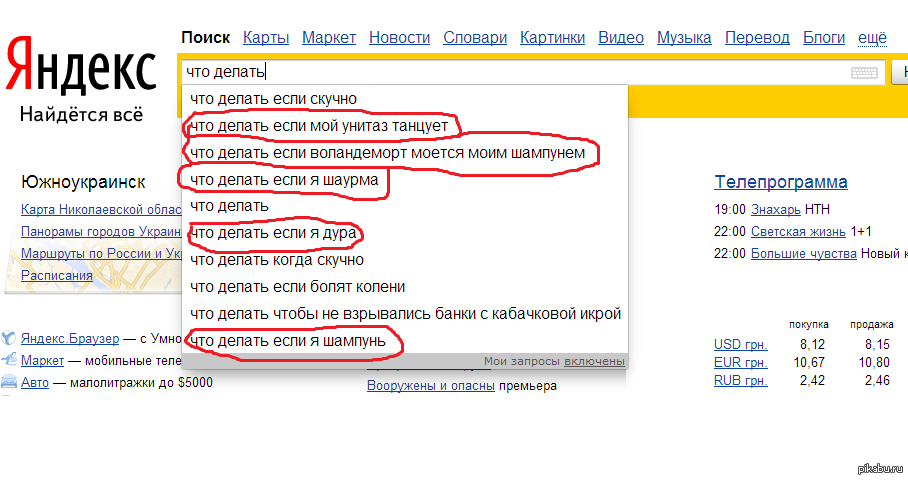Click the map thumbnail under Южноукраинск
908x480 pixels.
point(93,266)
